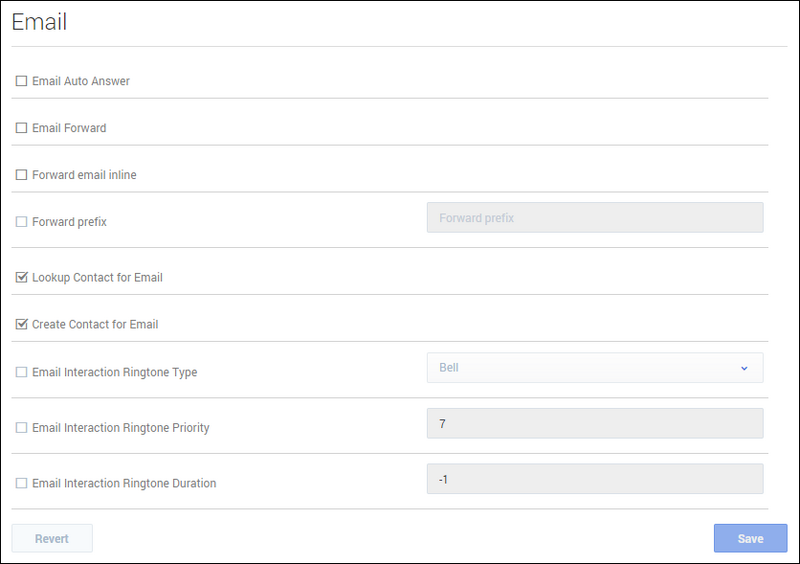Click the chevron arrow in the ringtone dropdown
The width and height of the screenshot is (800, 564).
click(744, 368)
